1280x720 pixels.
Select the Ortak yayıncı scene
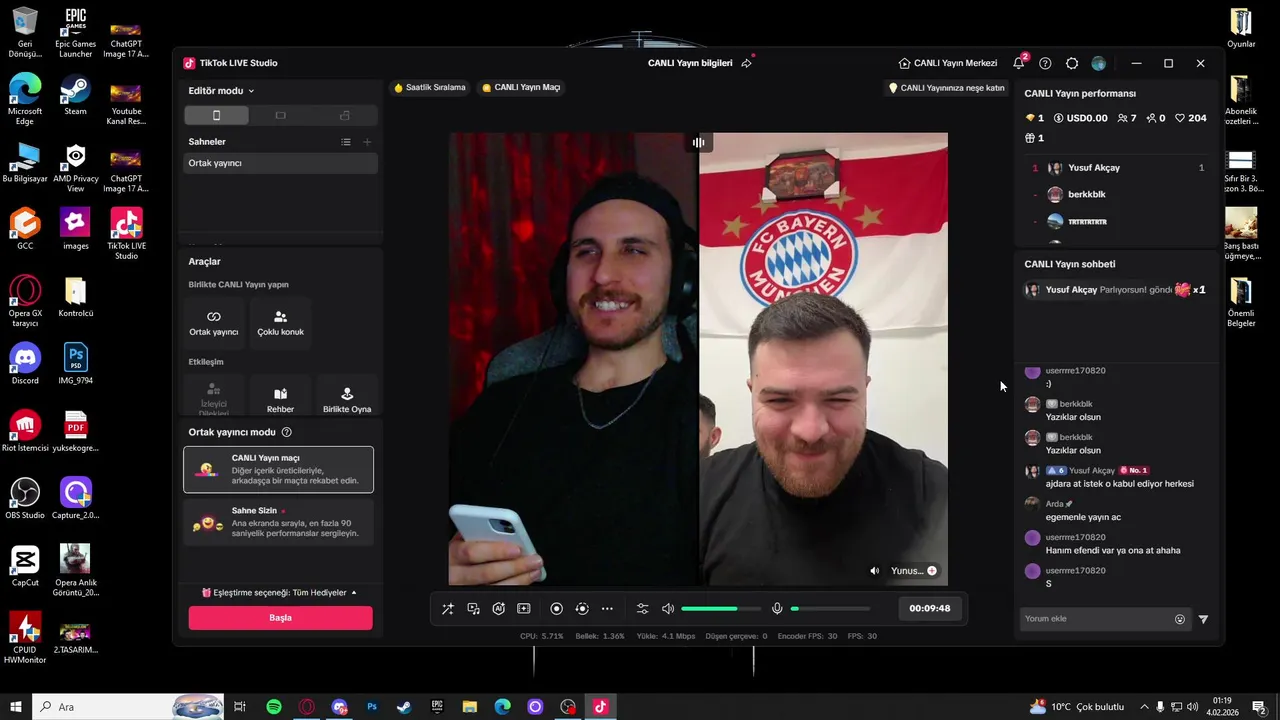coord(280,163)
